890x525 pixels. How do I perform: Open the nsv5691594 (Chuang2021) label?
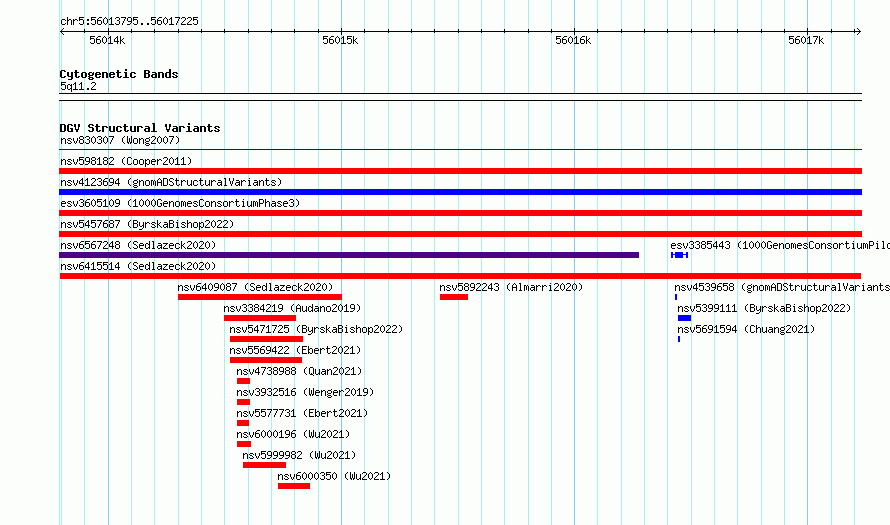click(x=746, y=329)
